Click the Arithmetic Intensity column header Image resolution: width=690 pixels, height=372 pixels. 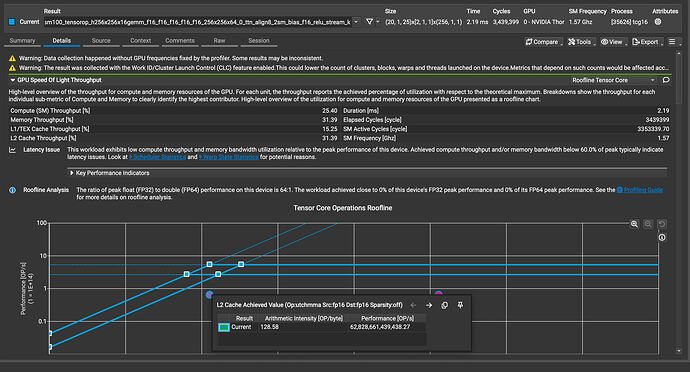tap(304, 318)
